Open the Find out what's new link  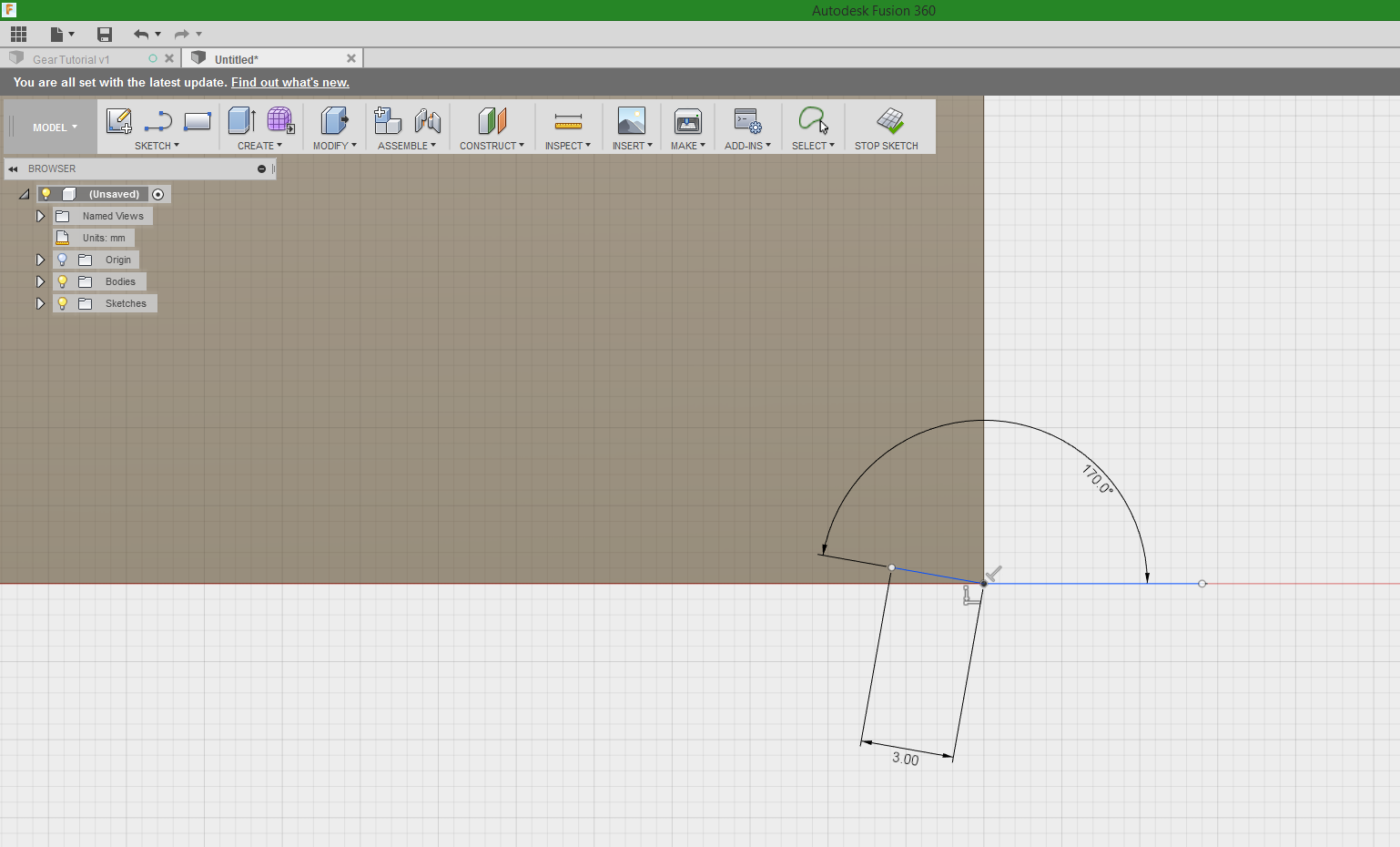[290, 82]
